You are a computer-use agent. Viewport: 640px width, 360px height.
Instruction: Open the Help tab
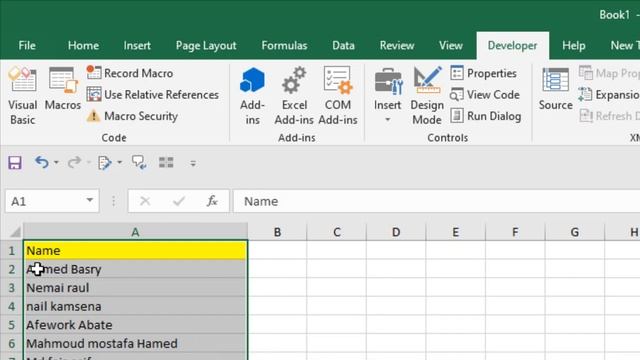(574, 45)
